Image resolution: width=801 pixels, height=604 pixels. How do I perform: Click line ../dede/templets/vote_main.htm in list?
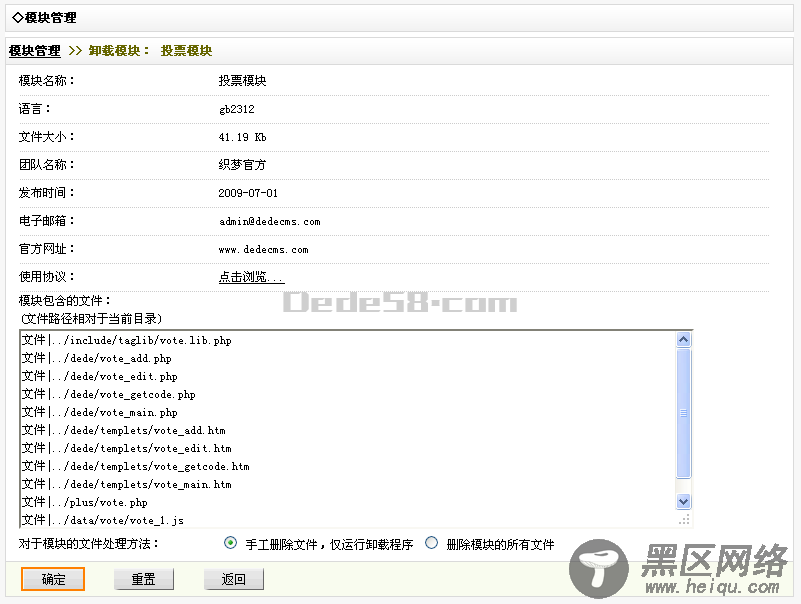(x=127, y=484)
